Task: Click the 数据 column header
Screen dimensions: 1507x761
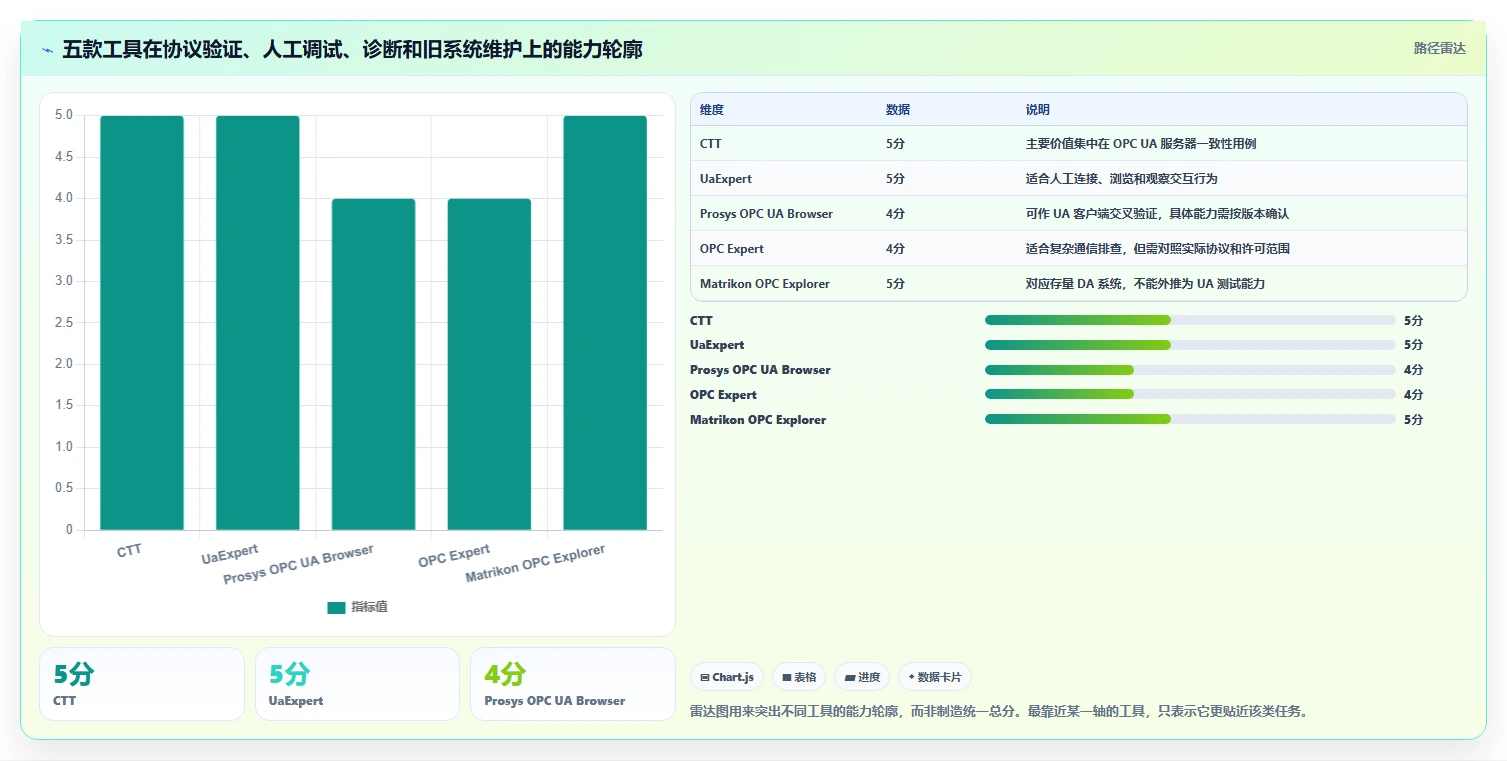Action: [x=898, y=110]
